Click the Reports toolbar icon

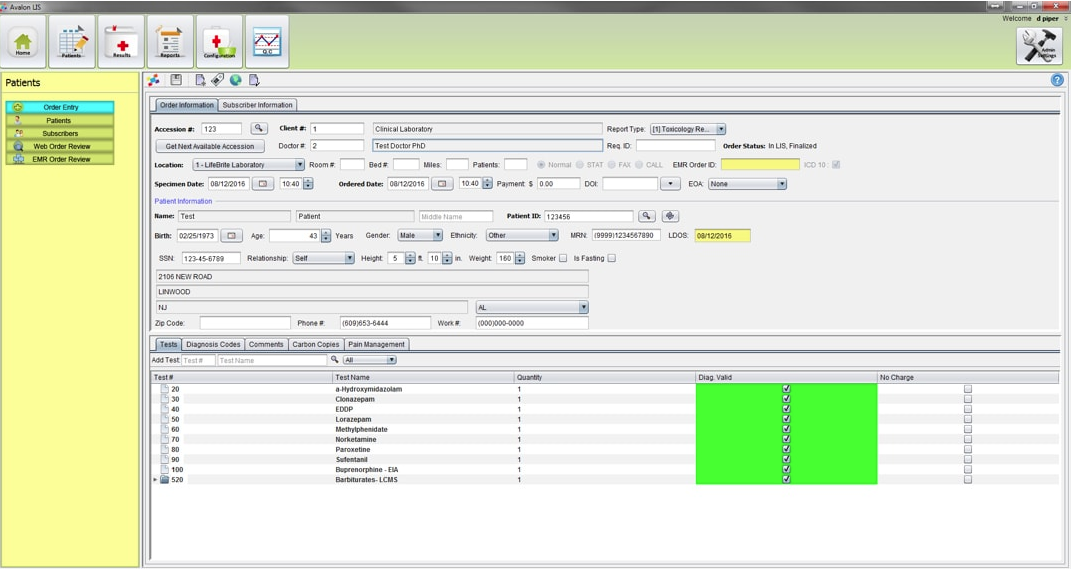170,42
